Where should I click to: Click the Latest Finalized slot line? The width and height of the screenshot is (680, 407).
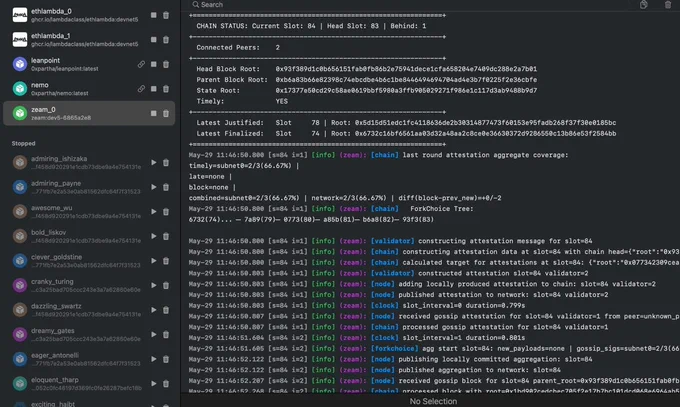tap(406, 134)
